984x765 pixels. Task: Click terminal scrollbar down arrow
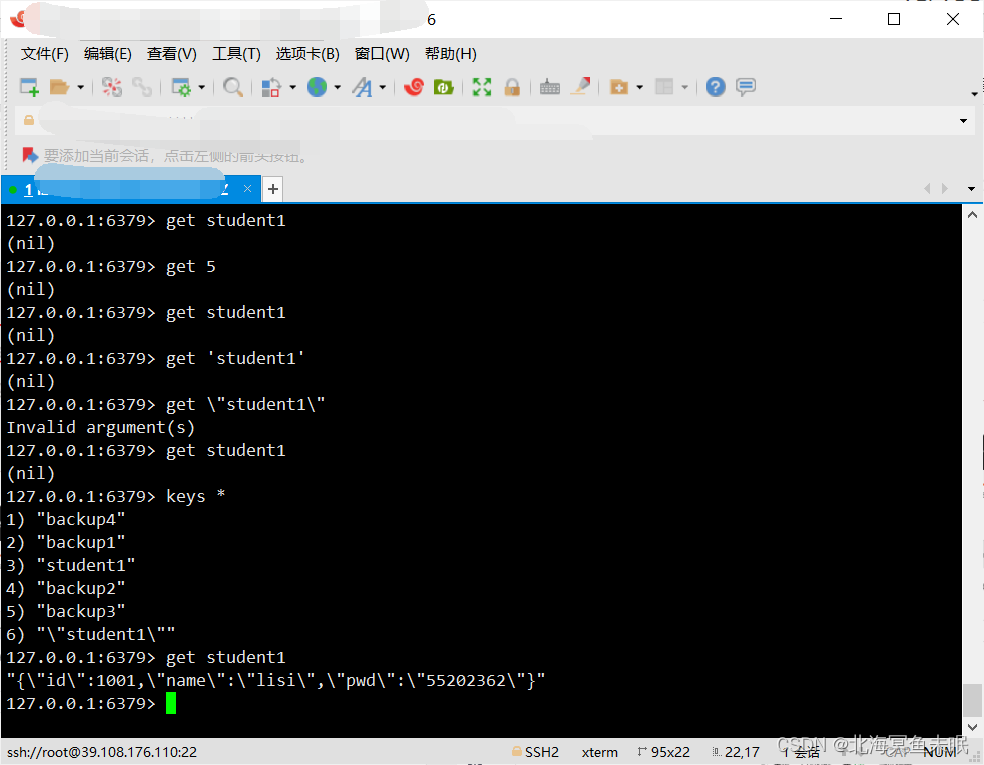pos(972,727)
